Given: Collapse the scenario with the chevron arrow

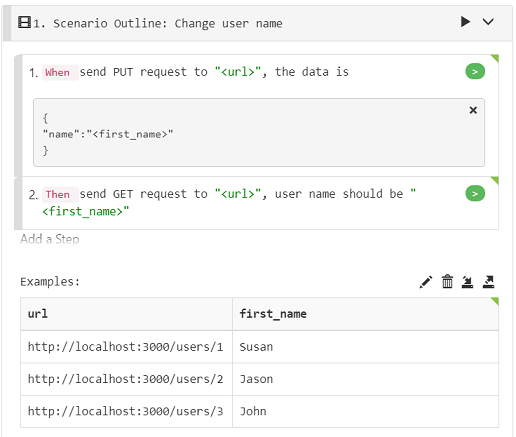Looking at the screenshot, I should 488,22.
